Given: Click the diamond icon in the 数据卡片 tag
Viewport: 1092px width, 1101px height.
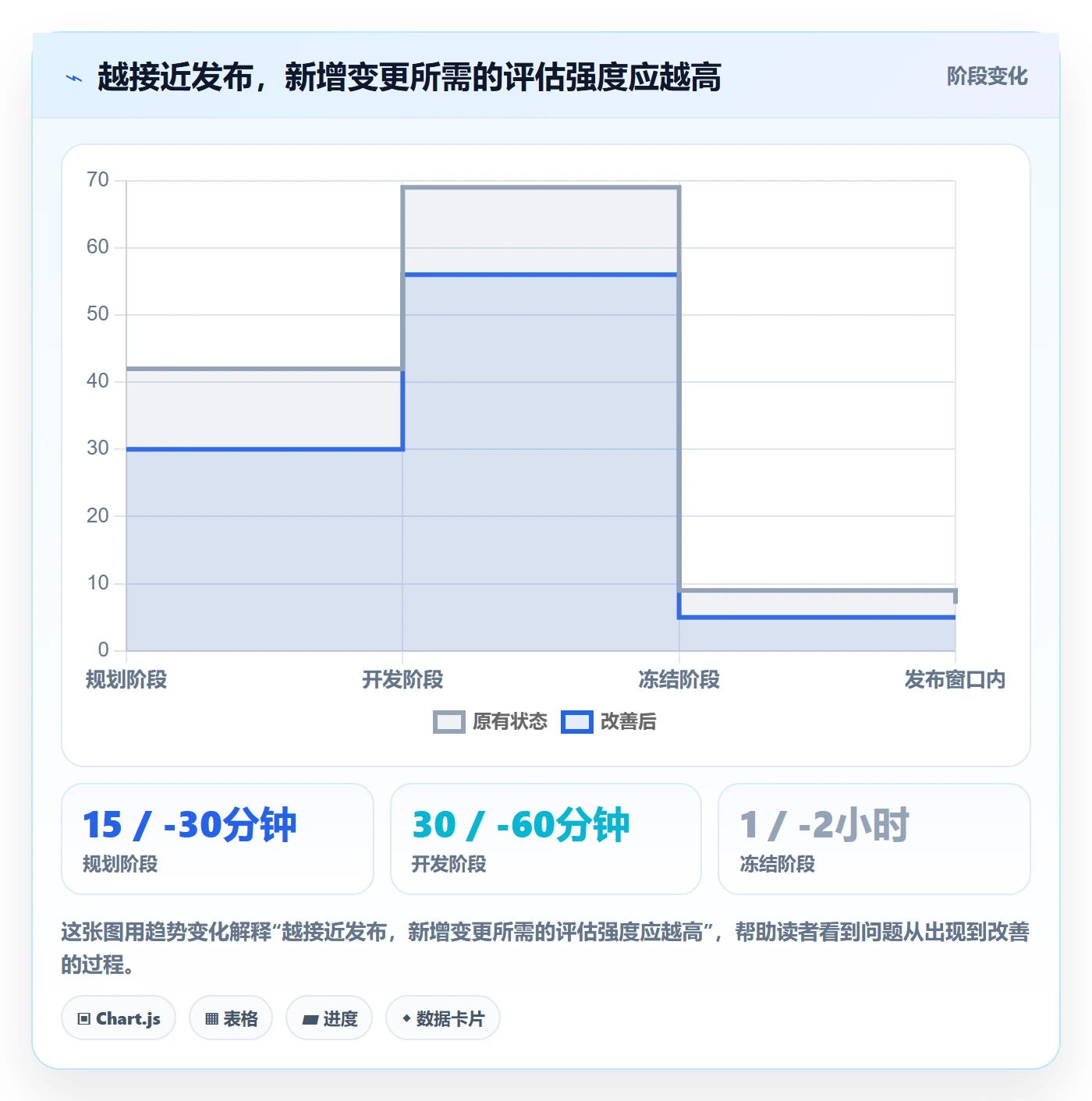Looking at the screenshot, I should pyautogui.click(x=406, y=1018).
